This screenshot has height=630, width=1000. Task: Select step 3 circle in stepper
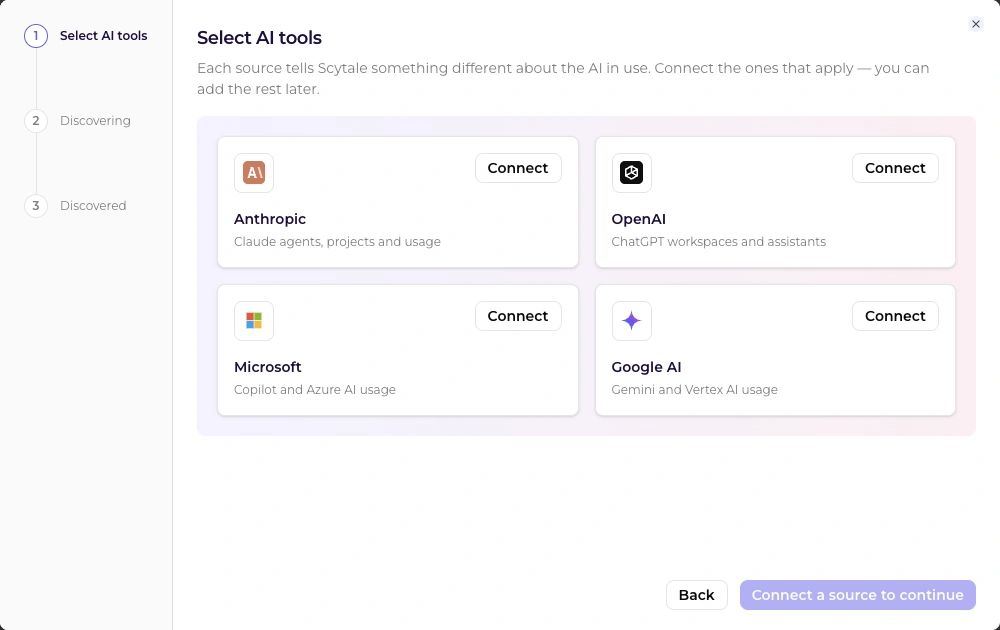pyautogui.click(x=36, y=205)
